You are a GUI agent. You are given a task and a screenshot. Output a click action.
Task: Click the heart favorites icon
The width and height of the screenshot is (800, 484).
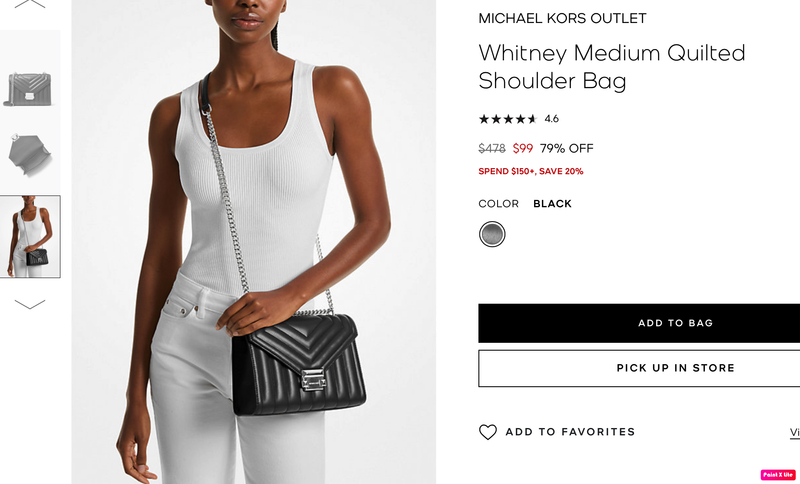click(x=488, y=432)
